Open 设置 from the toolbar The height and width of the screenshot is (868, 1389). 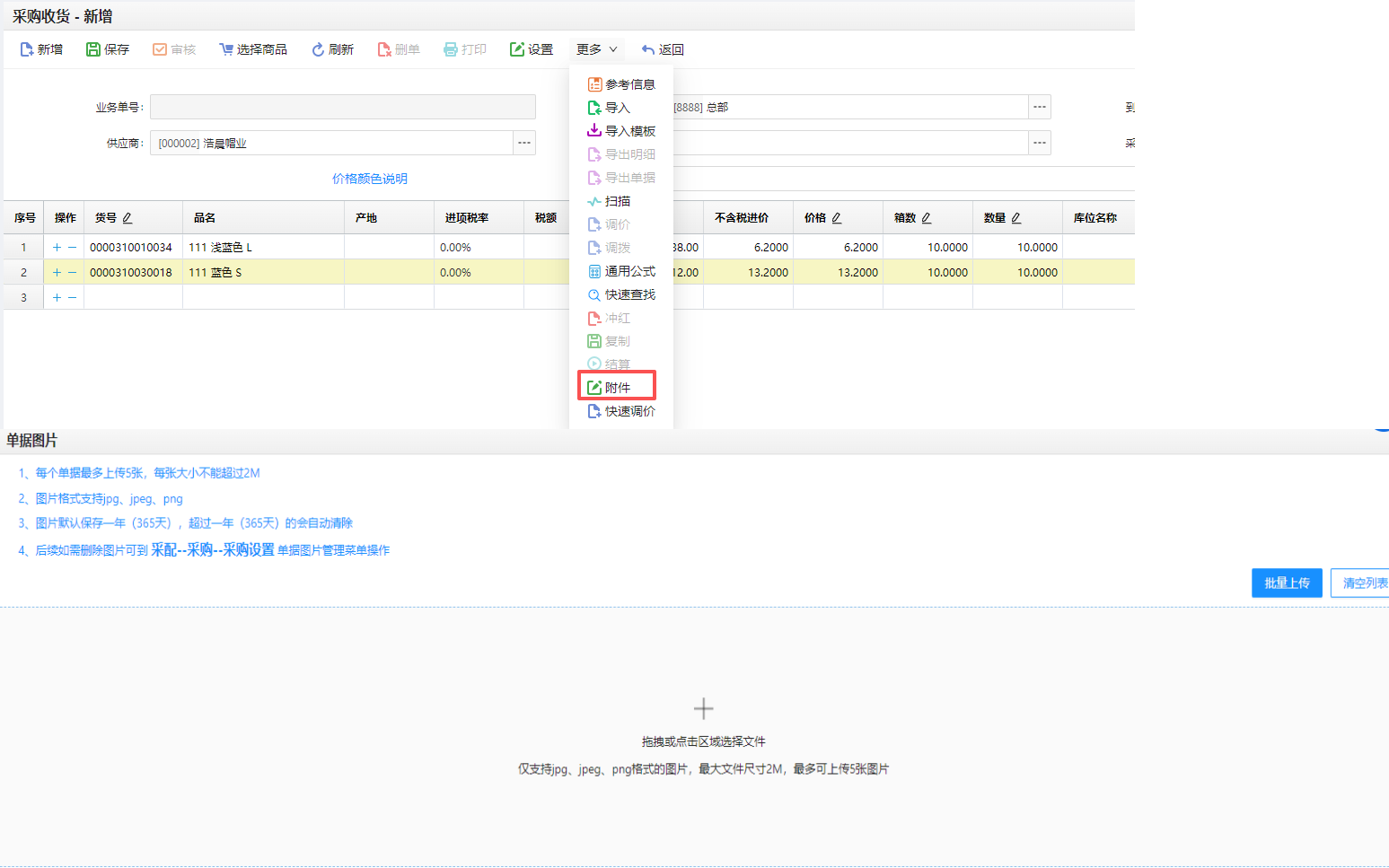coord(532,49)
